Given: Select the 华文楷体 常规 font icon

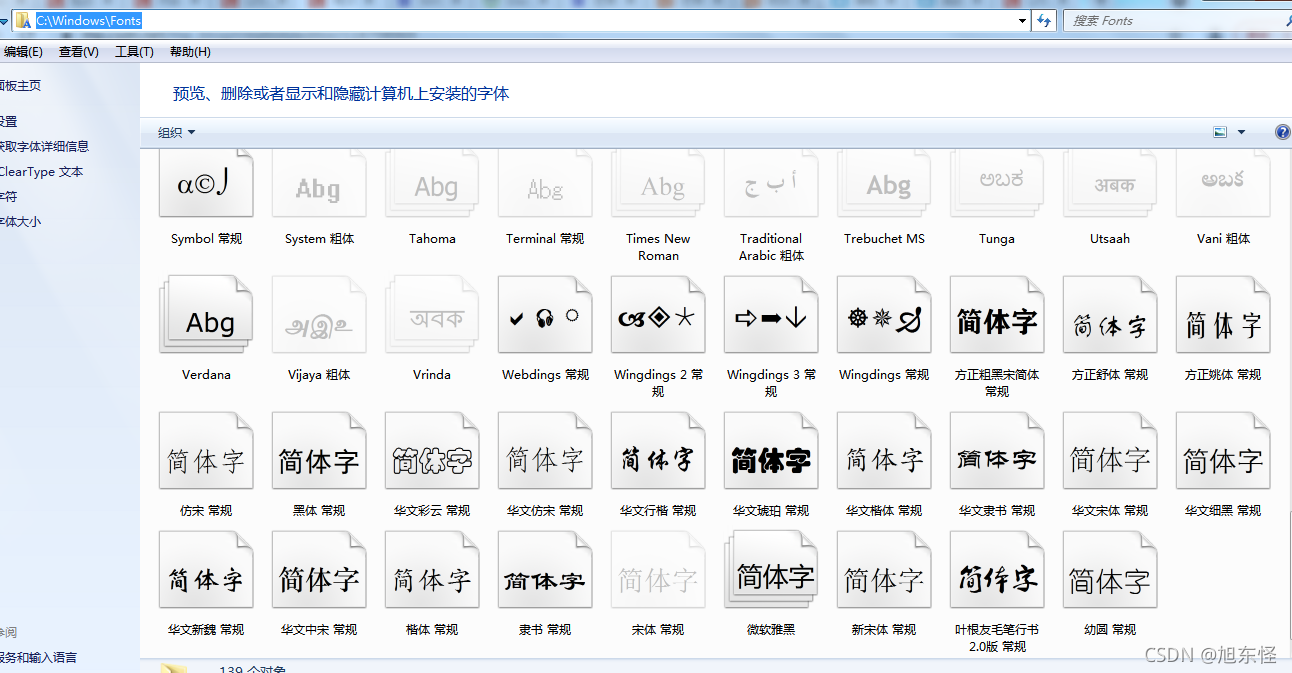Looking at the screenshot, I should point(884,451).
